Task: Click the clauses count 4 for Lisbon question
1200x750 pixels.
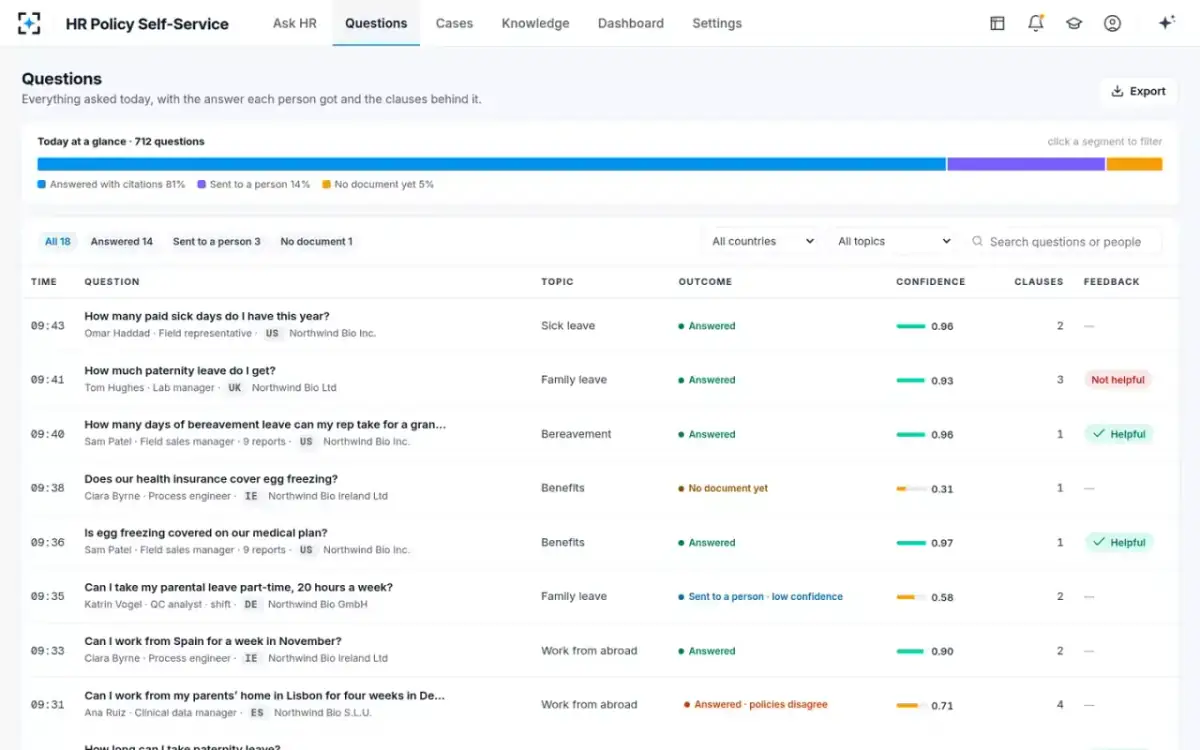Action: 1060,705
